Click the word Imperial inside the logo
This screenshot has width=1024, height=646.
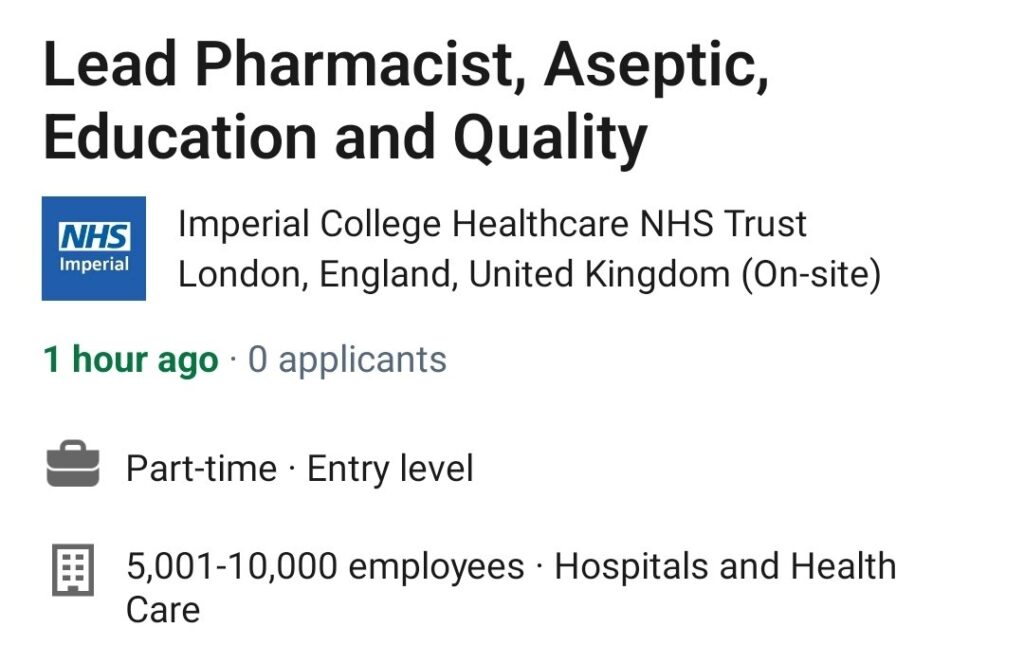[x=94, y=265]
